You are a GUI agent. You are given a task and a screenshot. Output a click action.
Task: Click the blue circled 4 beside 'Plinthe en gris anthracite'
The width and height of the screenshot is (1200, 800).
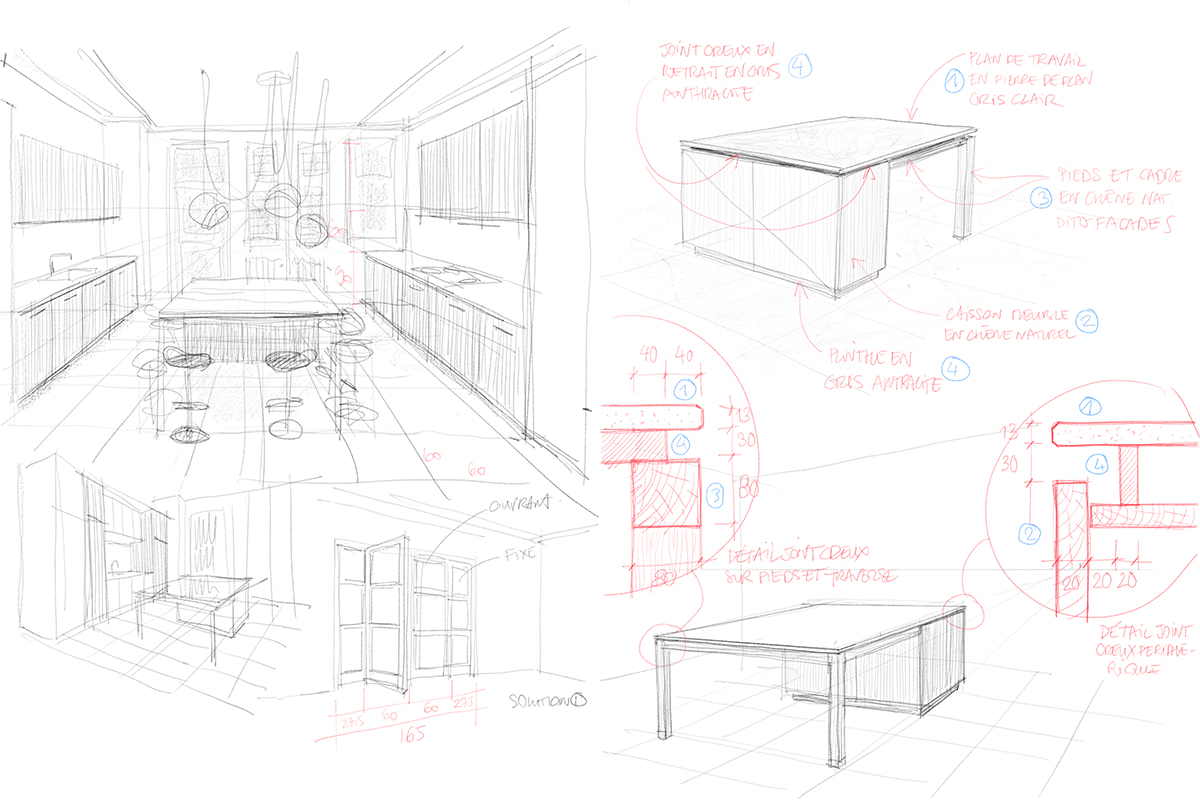pyautogui.click(x=958, y=369)
